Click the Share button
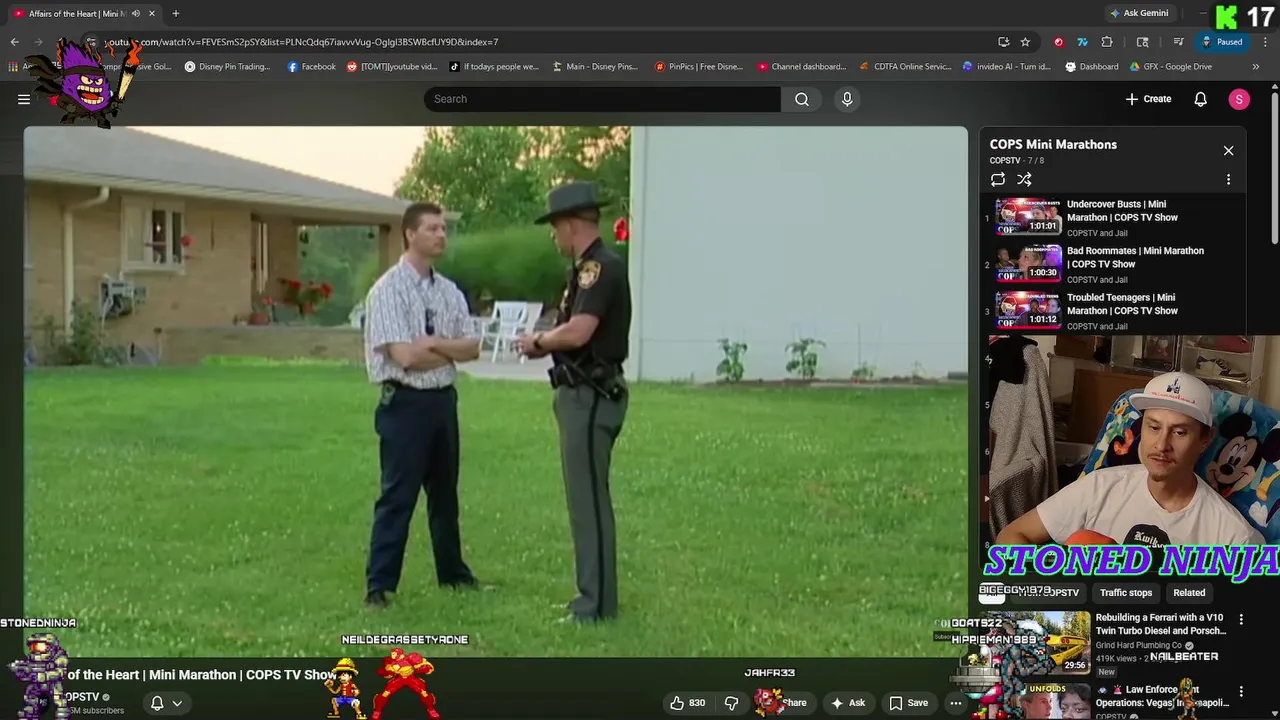The image size is (1280, 720). (x=787, y=703)
